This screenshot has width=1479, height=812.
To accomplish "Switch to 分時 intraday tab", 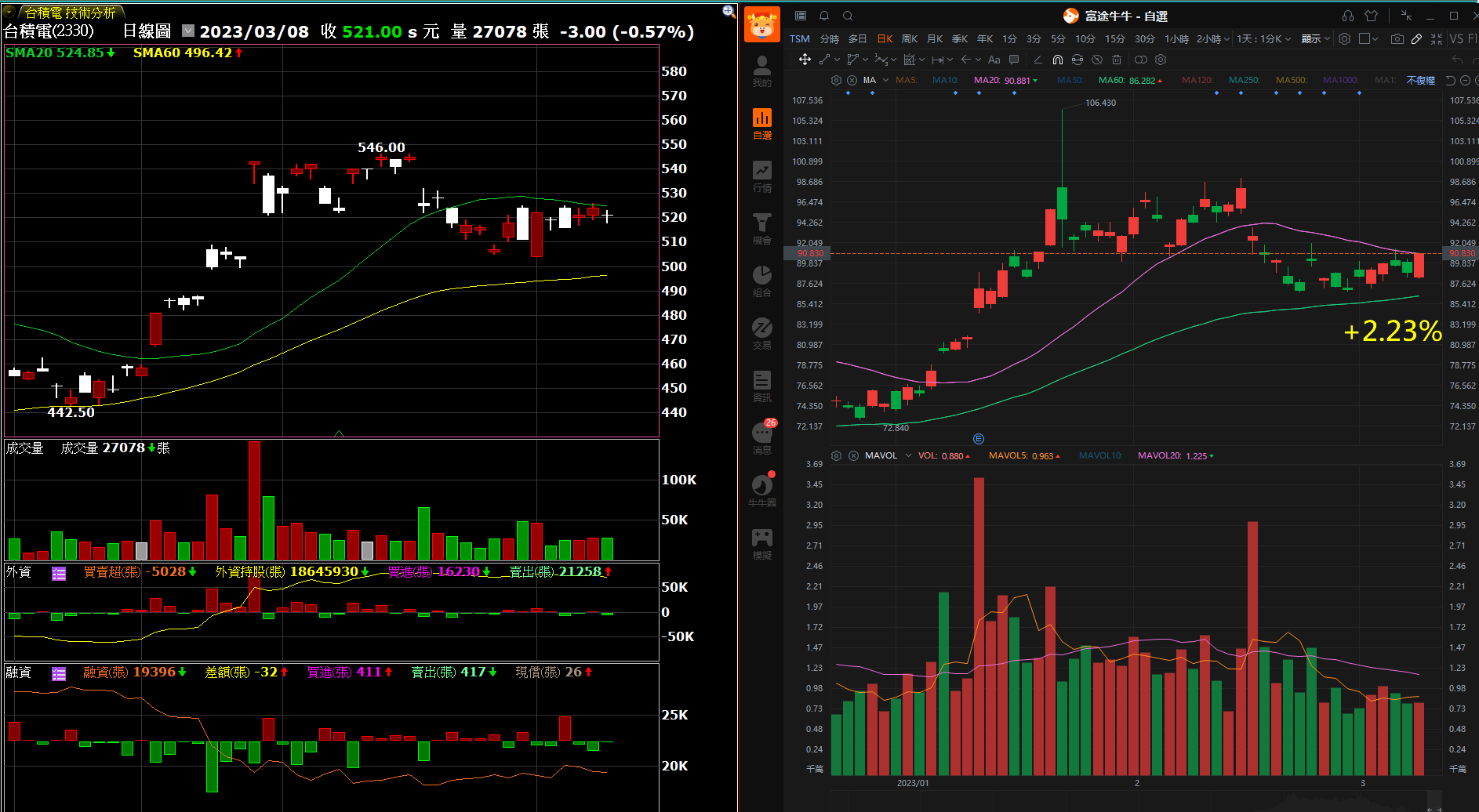I will point(830,38).
